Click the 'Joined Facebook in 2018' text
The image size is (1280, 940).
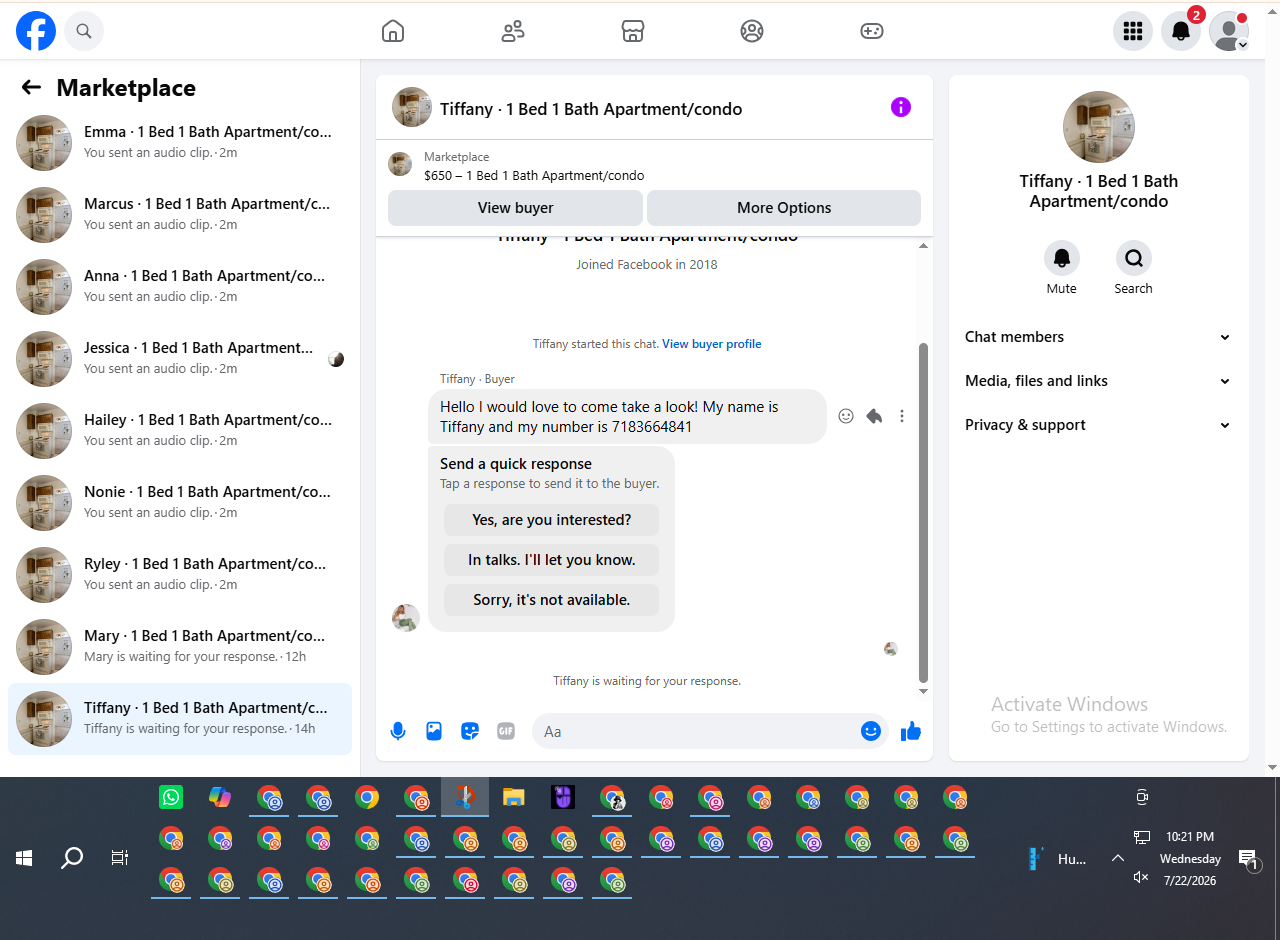pyautogui.click(x=647, y=265)
